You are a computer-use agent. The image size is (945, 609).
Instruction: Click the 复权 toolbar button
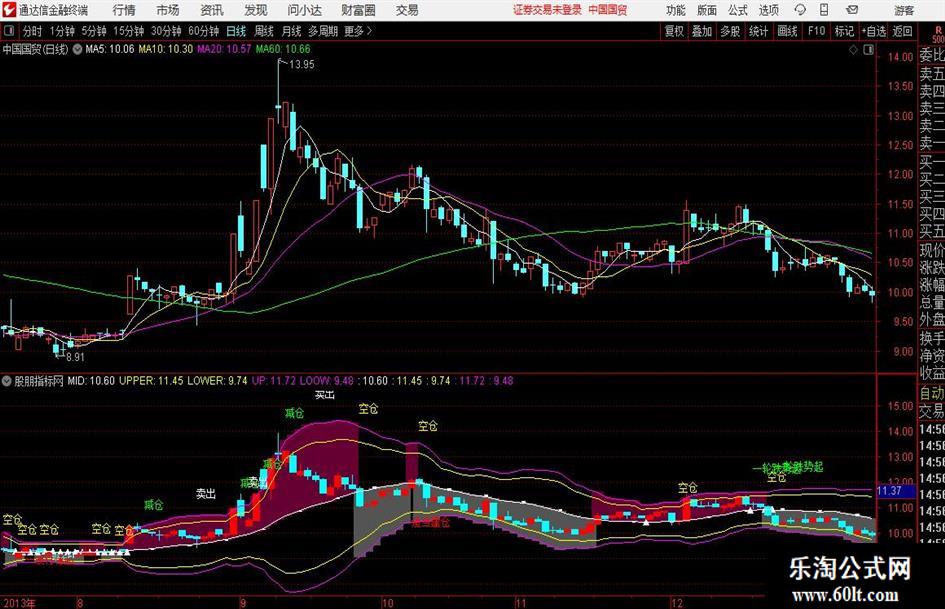pos(674,31)
